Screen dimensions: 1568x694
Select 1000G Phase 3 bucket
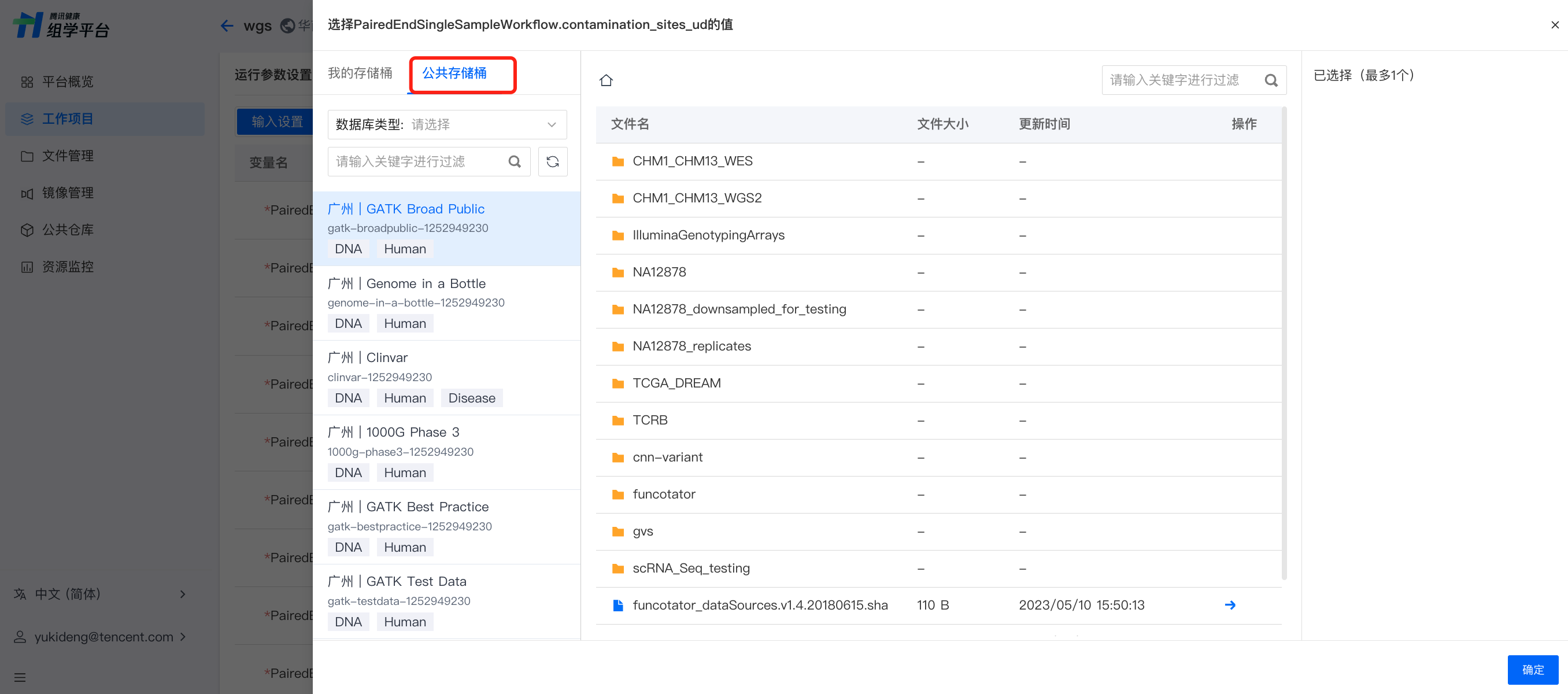(447, 453)
